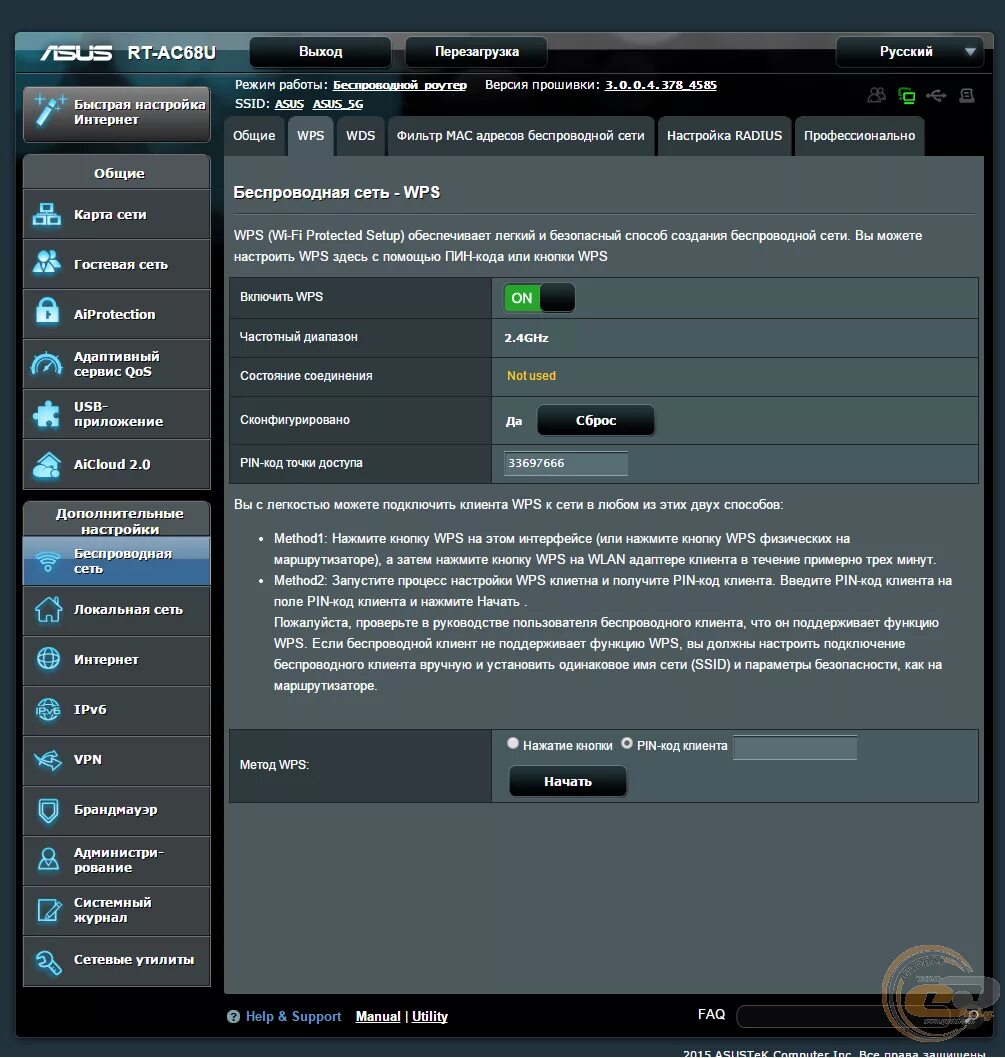Click the Help & Support link text

coord(293,1016)
